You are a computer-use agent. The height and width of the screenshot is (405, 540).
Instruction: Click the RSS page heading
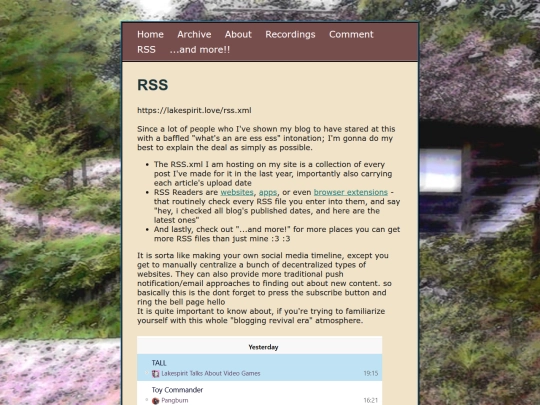click(153, 85)
